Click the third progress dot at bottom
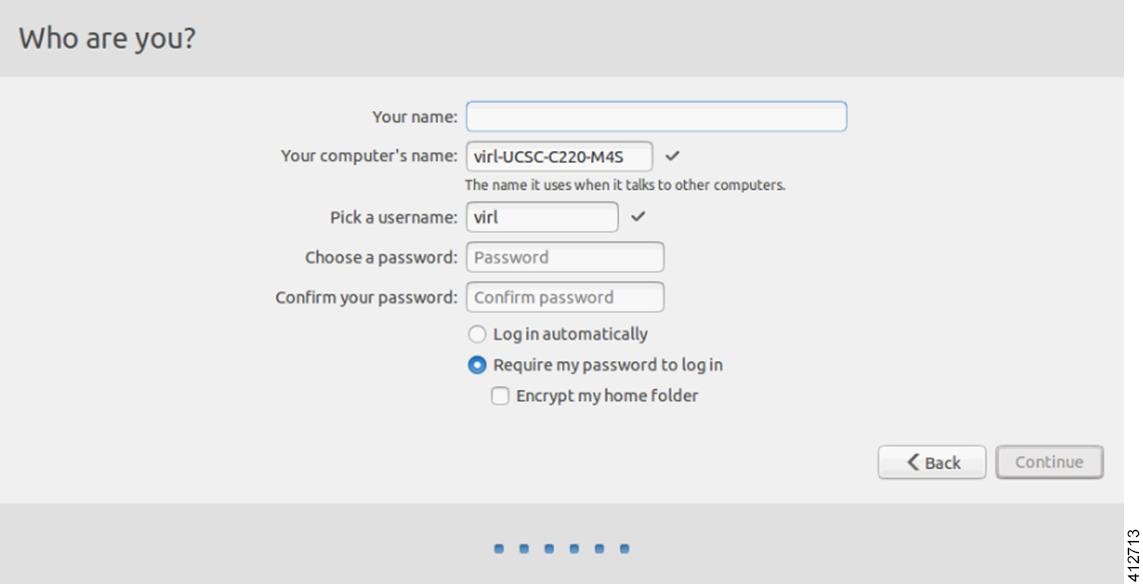The width and height of the screenshot is (1143, 584). click(548, 548)
